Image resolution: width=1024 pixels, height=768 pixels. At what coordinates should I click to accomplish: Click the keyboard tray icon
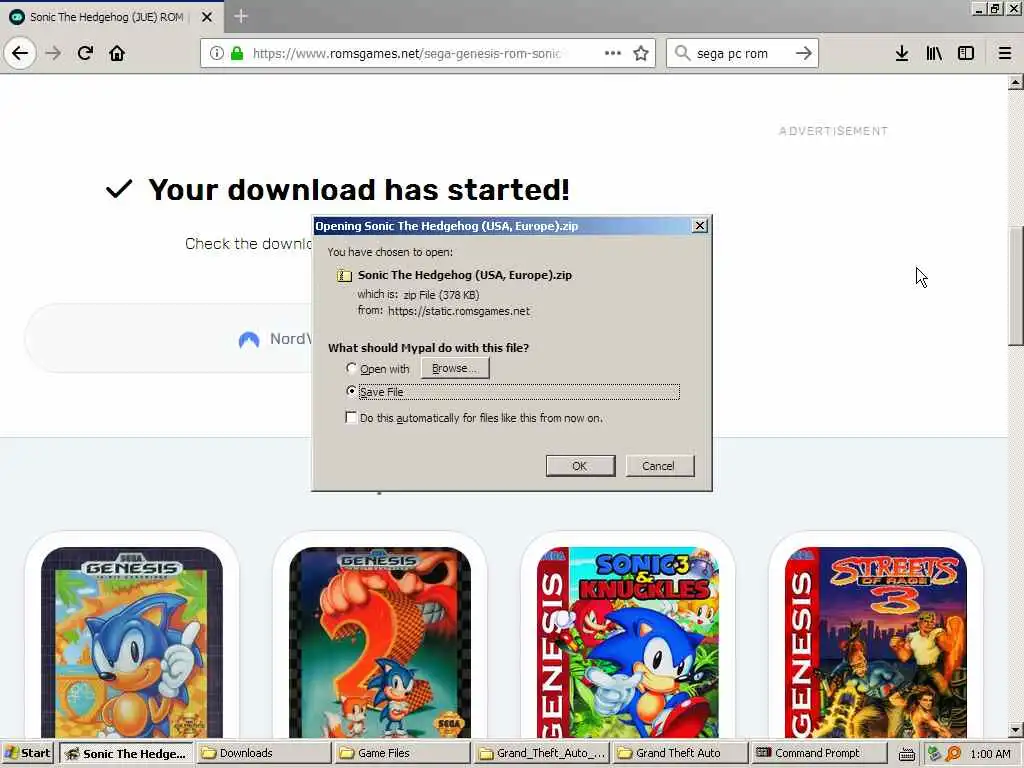coord(906,754)
